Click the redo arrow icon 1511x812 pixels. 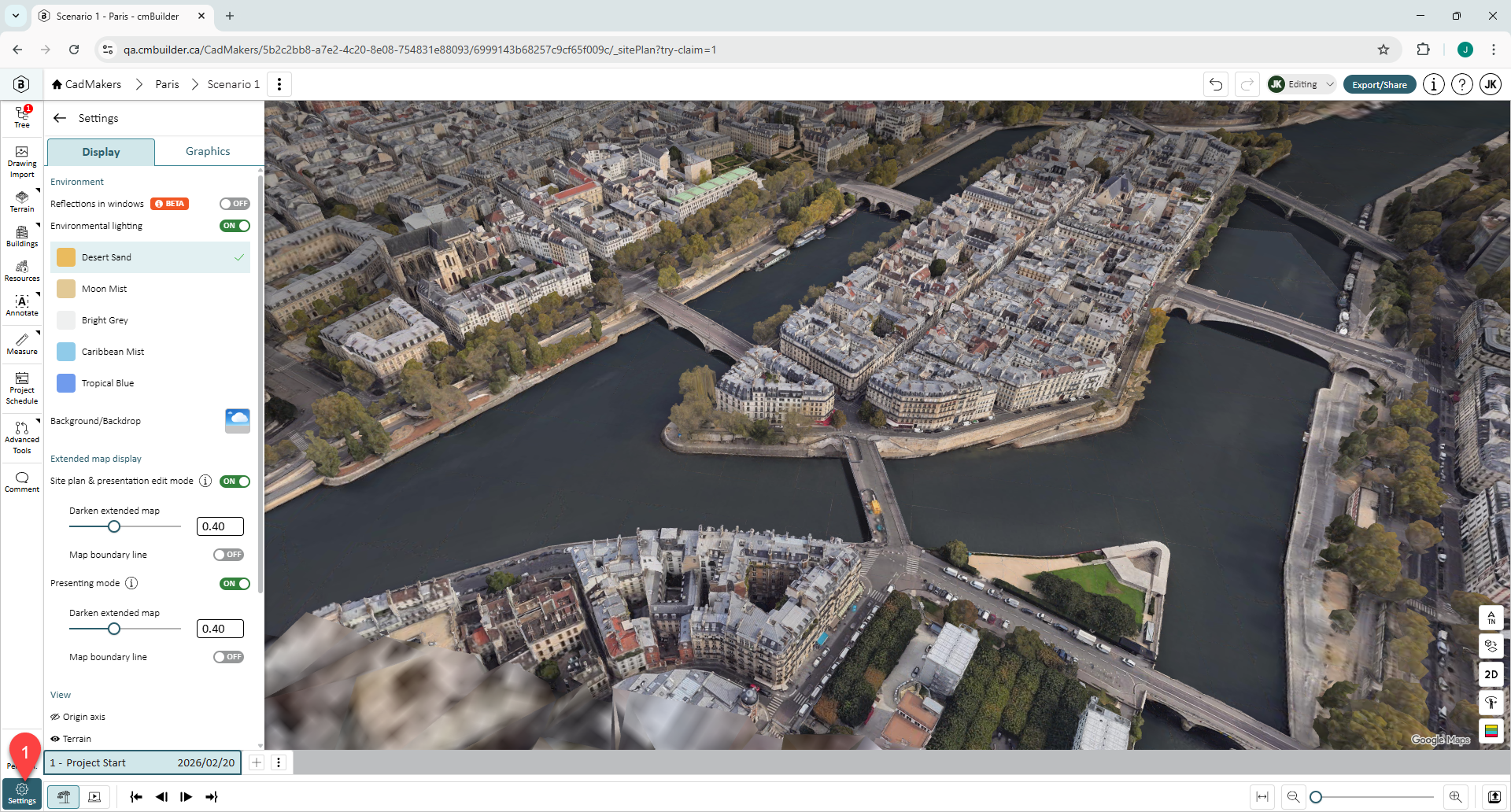point(1247,84)
